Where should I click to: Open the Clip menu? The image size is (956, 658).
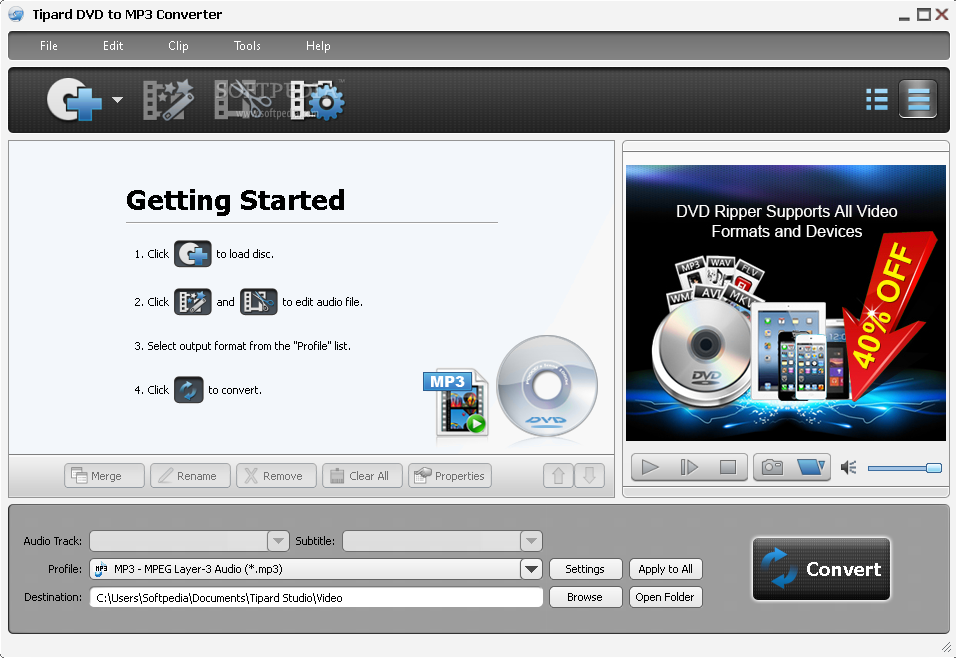click(x=178, y=46)
